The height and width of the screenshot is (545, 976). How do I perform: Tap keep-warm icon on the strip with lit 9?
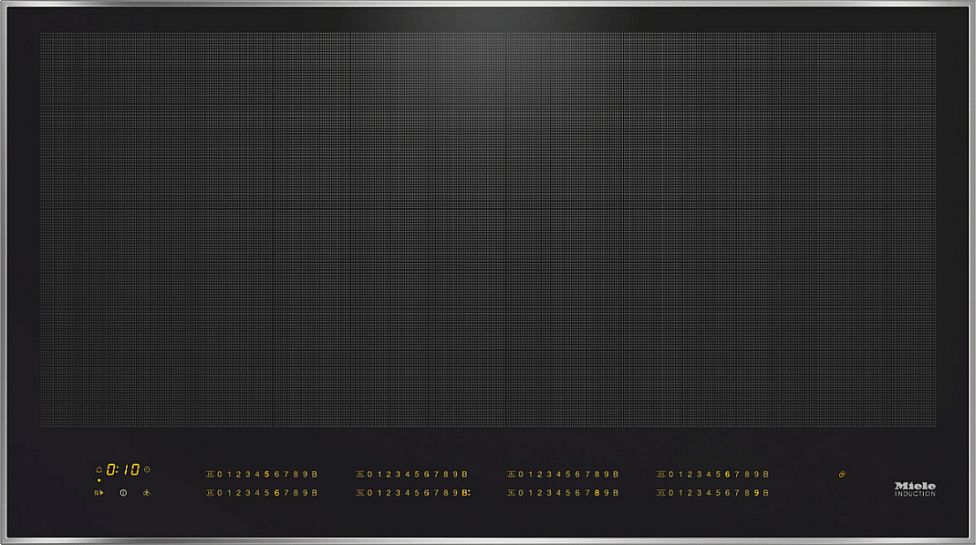tap(661, 493)
